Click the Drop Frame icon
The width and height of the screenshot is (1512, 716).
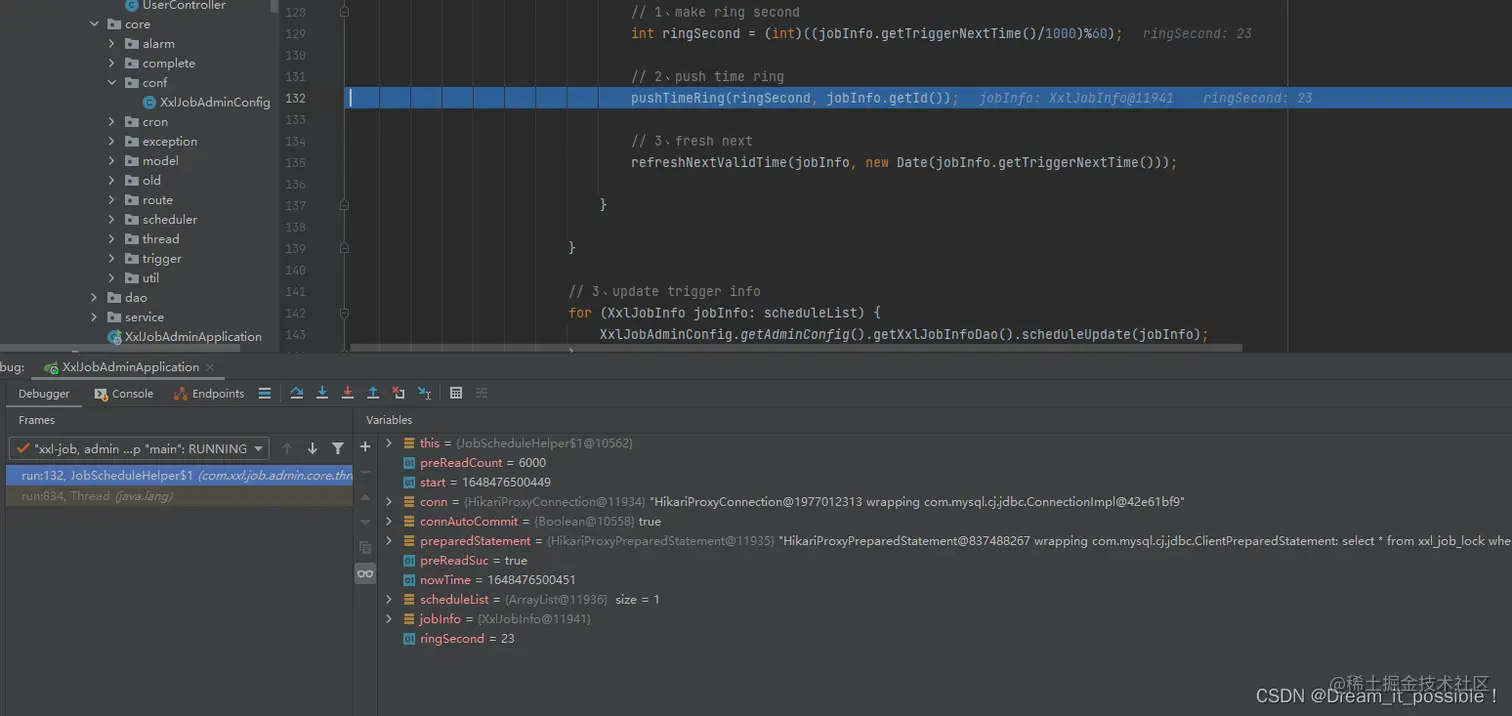pos(399,393)
